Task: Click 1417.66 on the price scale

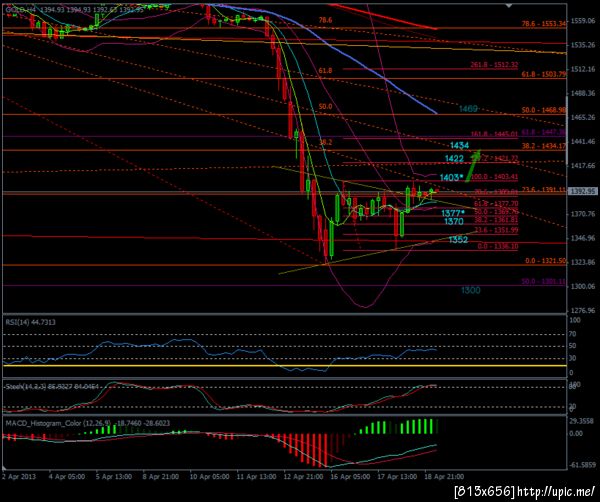Action: (x=581, y=165)
